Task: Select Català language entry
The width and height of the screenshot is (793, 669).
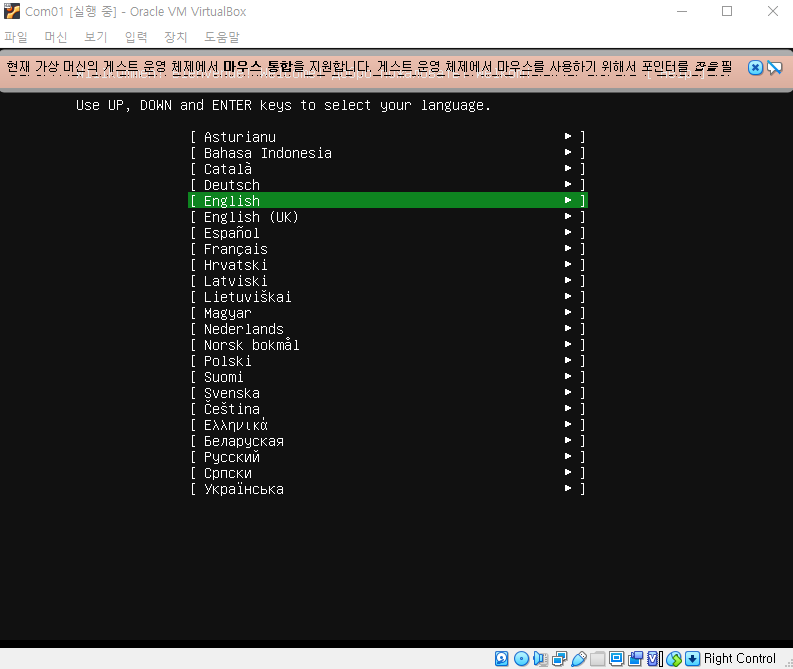Action: pos(387,169)
